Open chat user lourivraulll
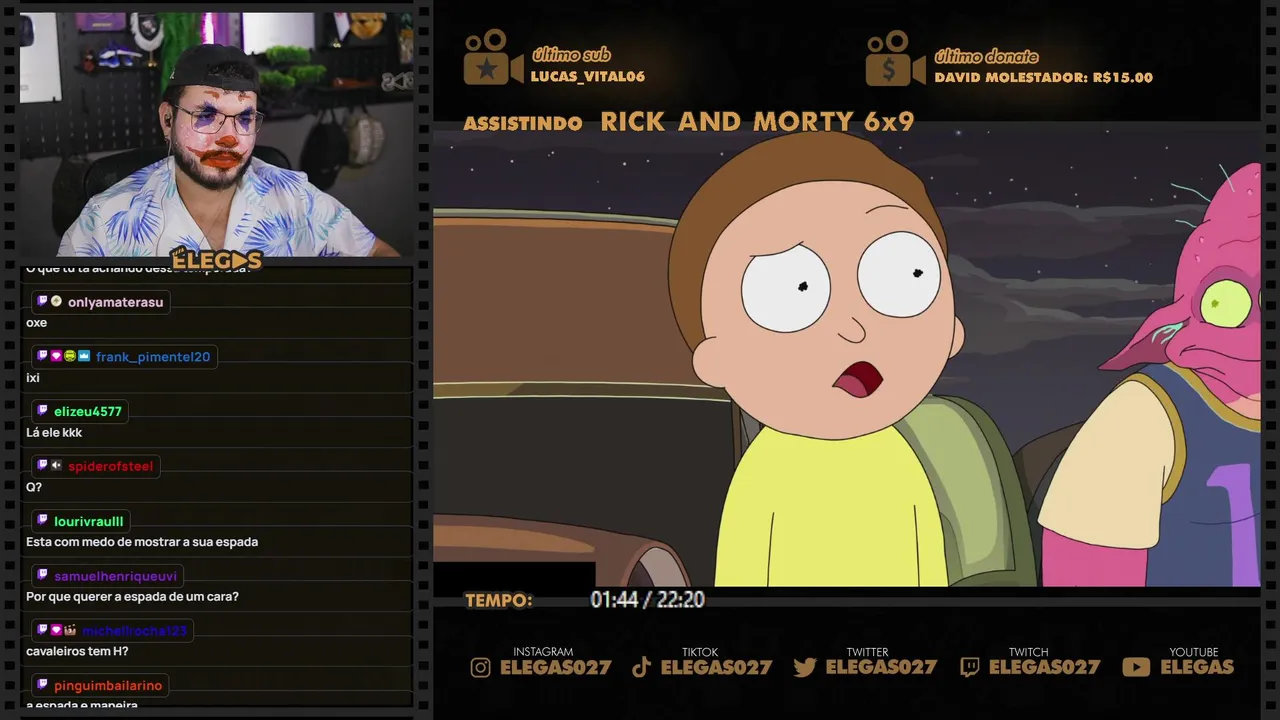1280x720 pixels. [89, 521]
